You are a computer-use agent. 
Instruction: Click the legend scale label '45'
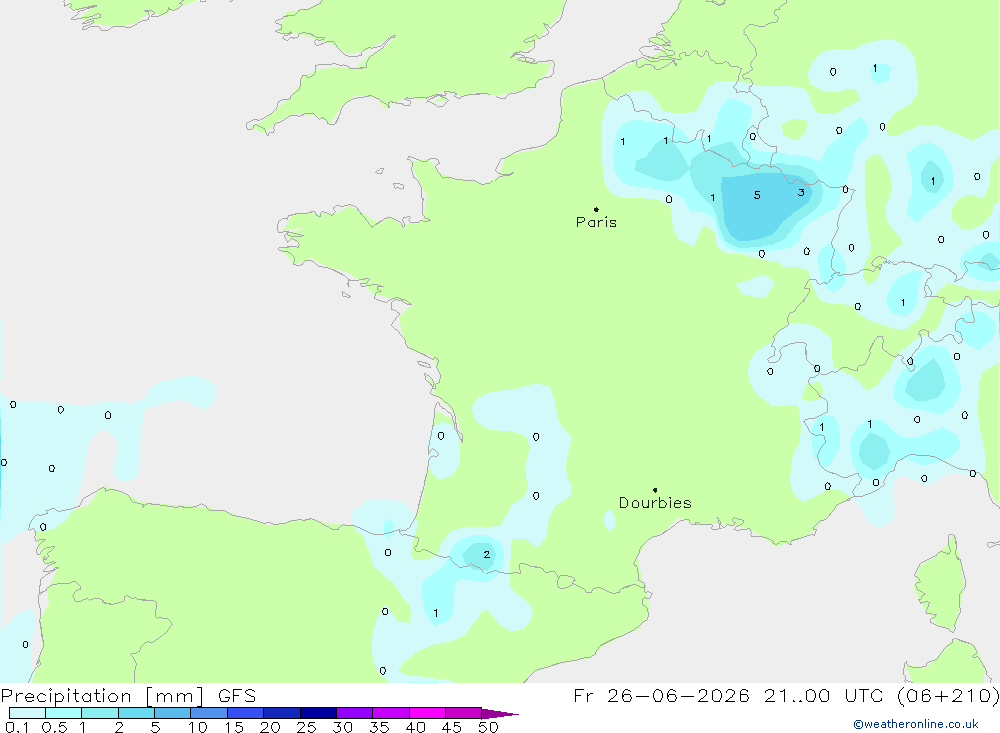tap(452, 727)
